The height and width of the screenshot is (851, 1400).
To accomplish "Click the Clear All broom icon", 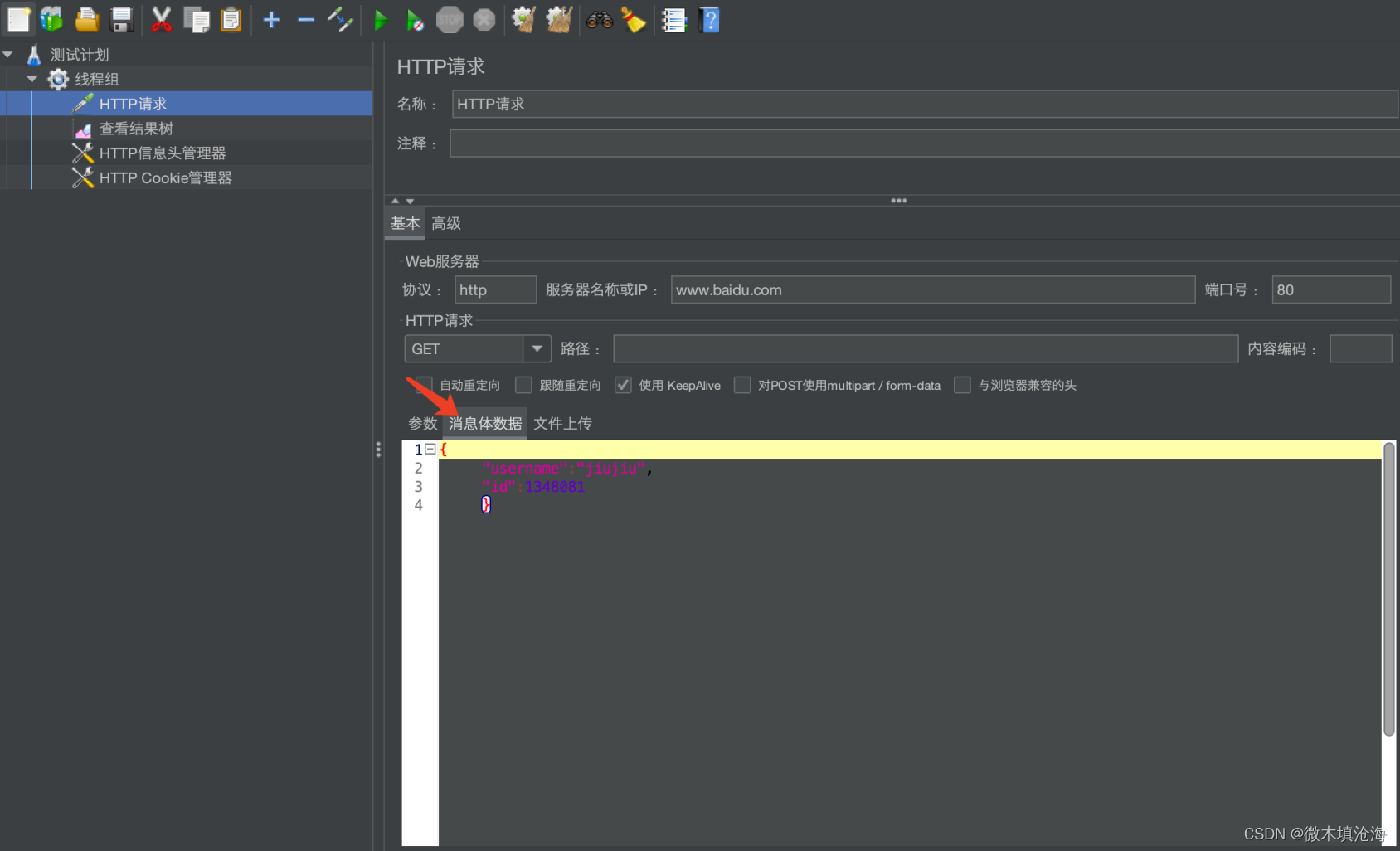I will point(558,19).
